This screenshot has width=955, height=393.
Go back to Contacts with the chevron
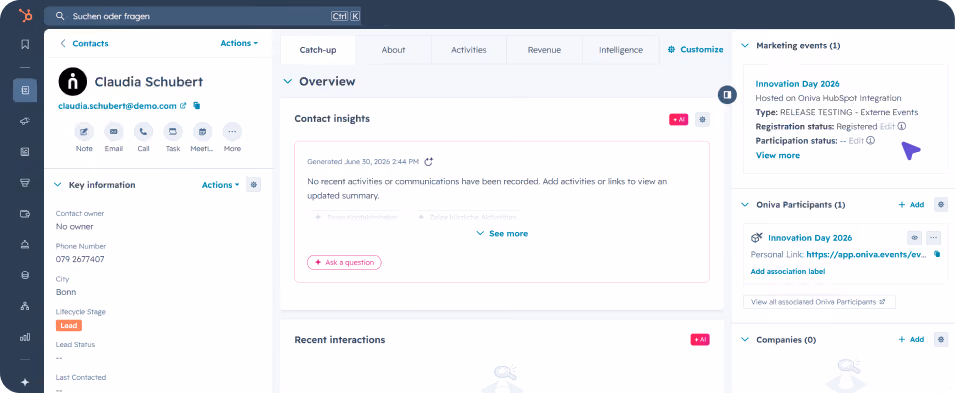[x=62, y=43]
